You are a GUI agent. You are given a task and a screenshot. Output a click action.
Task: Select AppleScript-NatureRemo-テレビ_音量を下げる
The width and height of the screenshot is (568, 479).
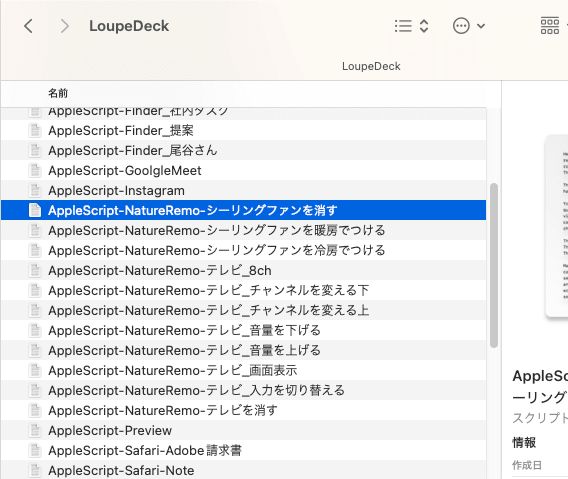pyautogui.click(x=243, y=330)
